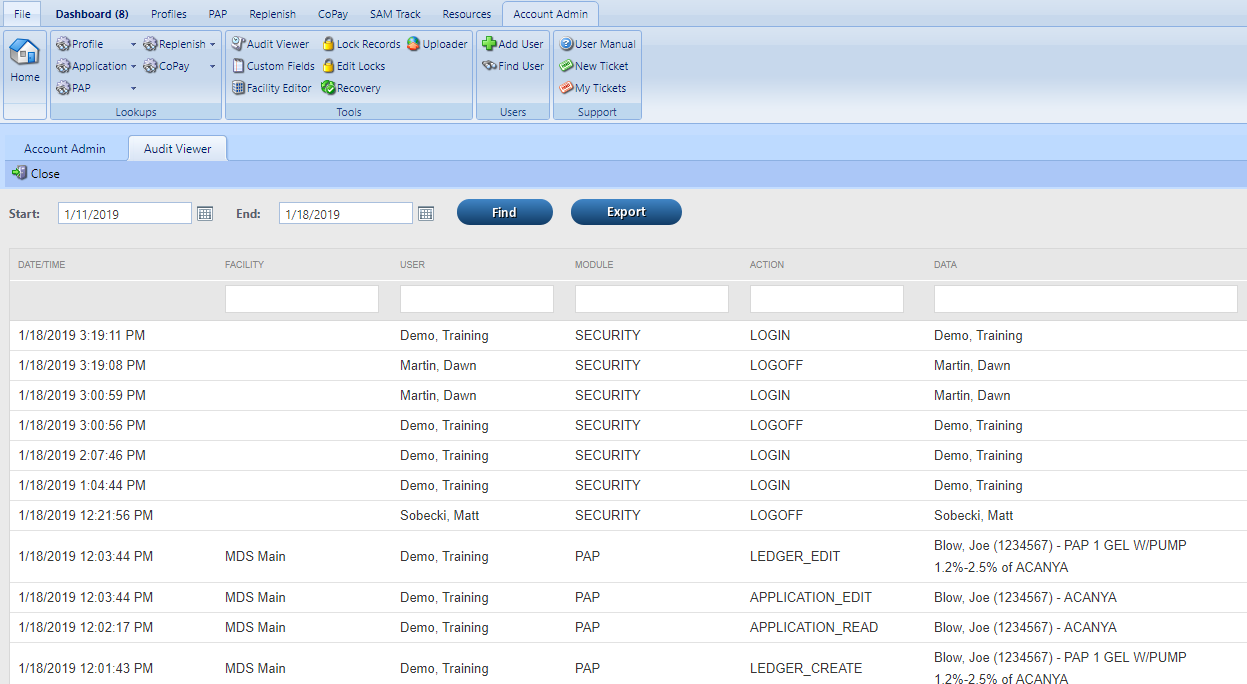Switch to the Account Admin tab
This screenshot has width=1247, height=684.
66,148
